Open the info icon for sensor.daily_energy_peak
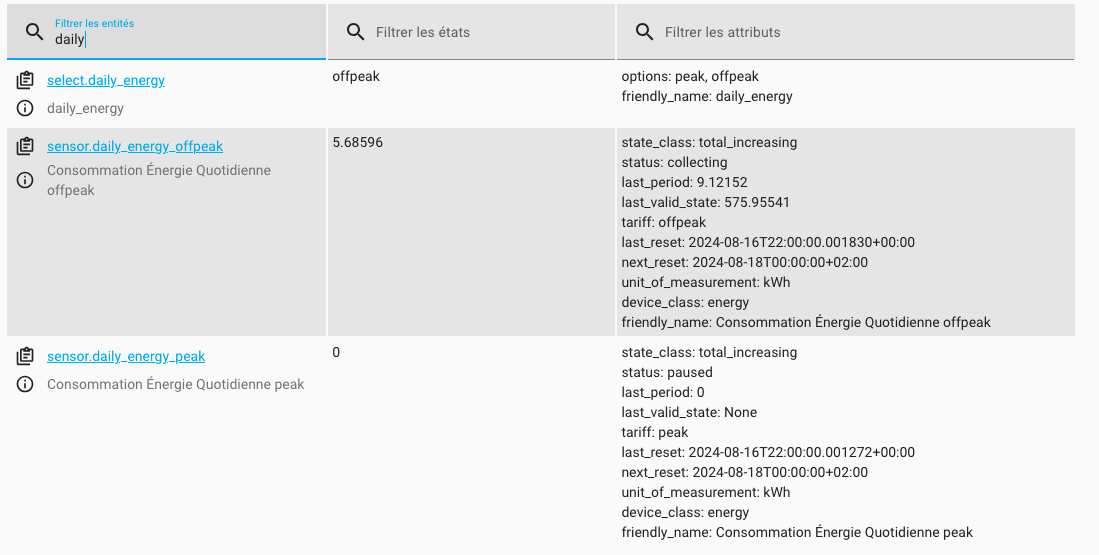1099x555 pixels. click(26, 385)
